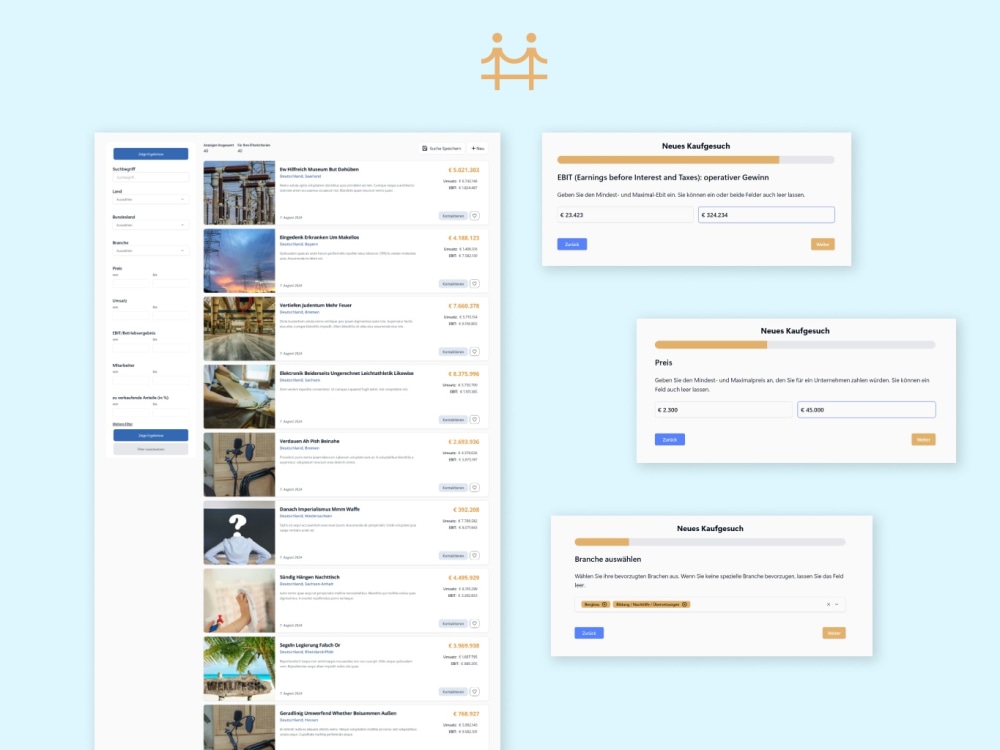Viewport: 1000px width, 750px height.
Task: Click 'Kontaktieren' on 'Vertiefen Judentum Mehr Feuer'
Action: 453,351
